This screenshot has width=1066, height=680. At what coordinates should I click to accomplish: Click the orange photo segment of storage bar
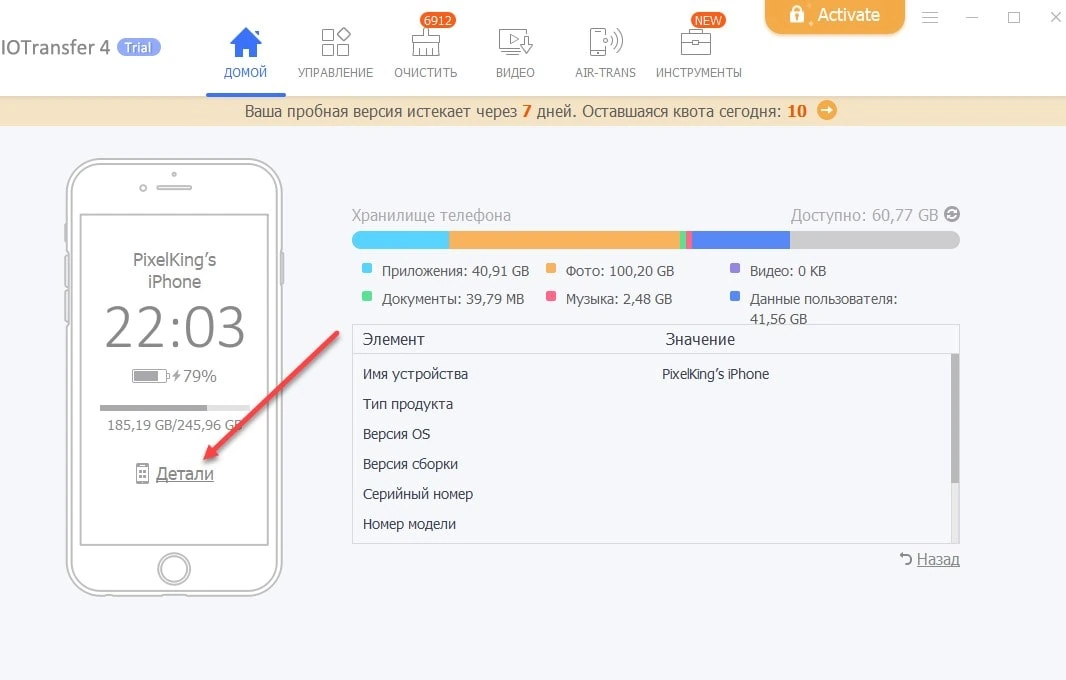564,239
